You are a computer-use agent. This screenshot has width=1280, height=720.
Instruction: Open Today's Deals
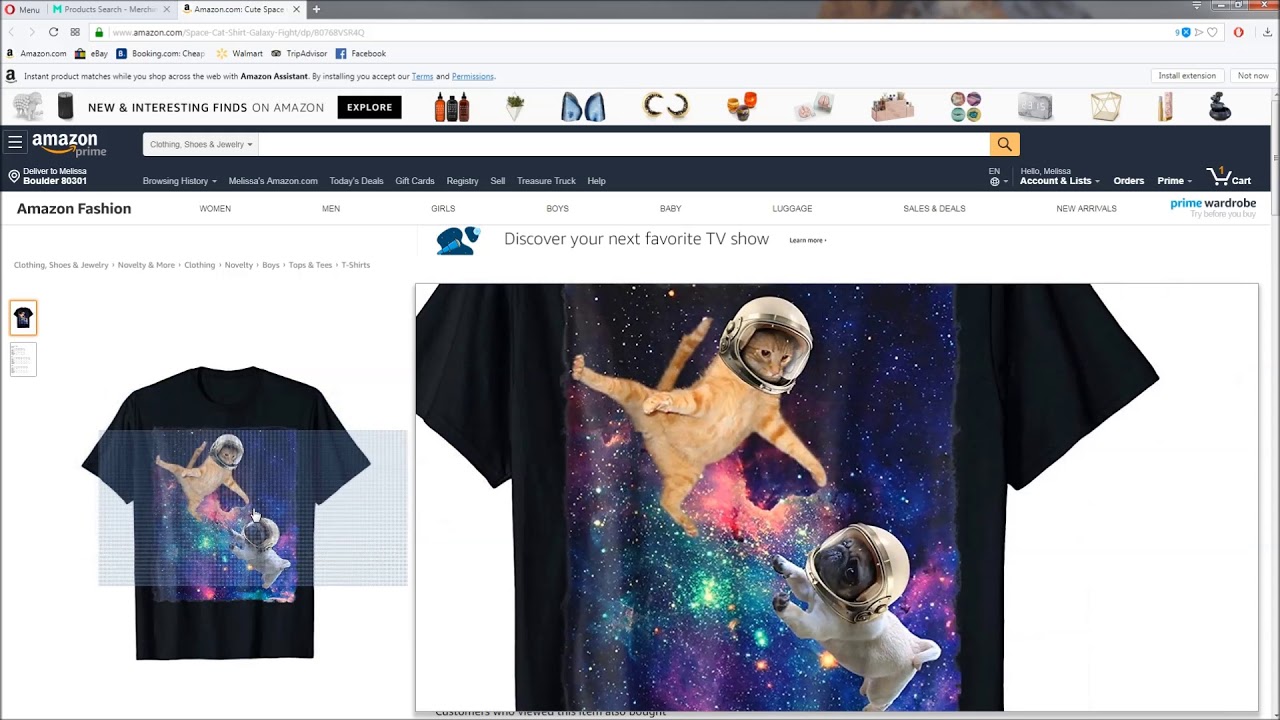[356, 181]
